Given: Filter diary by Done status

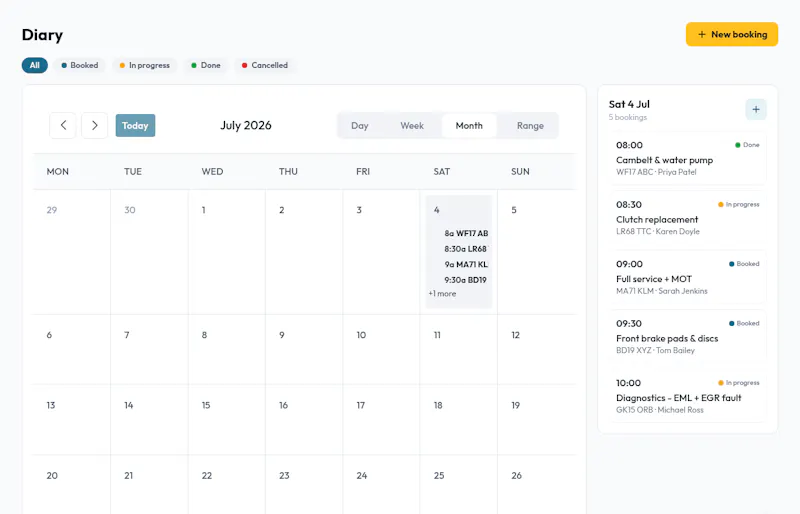Looking at the screenshot, I should click(x=206, y=65).
